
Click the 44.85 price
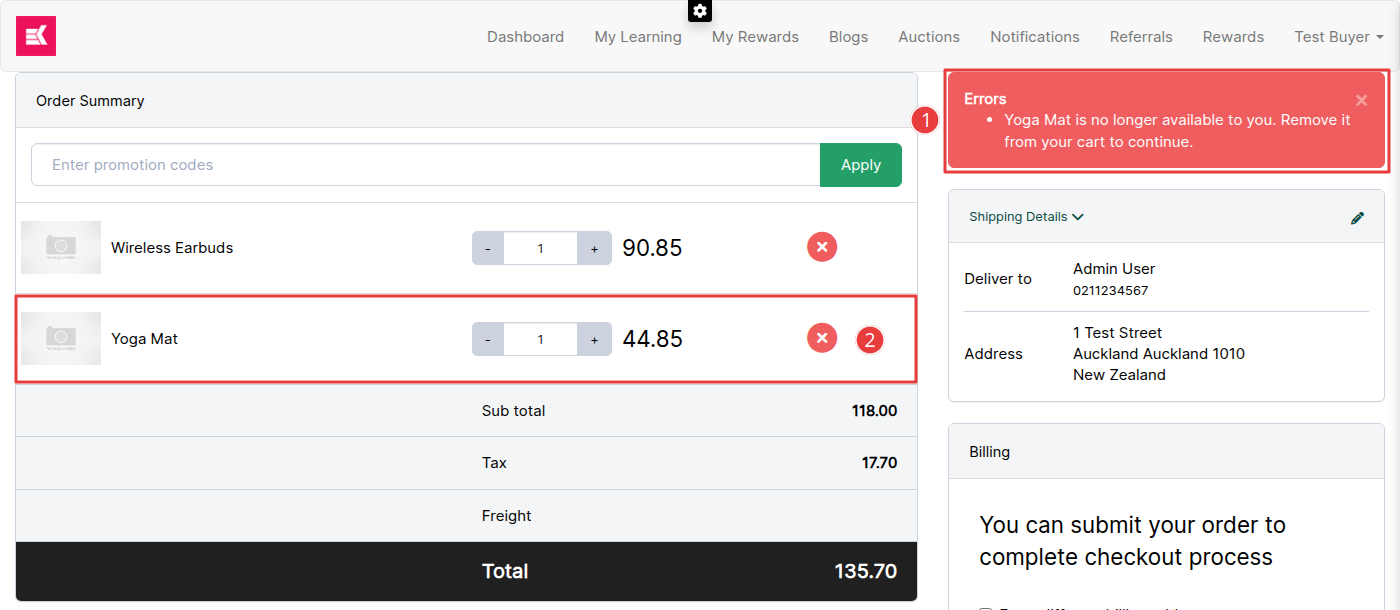click(652, 339)
